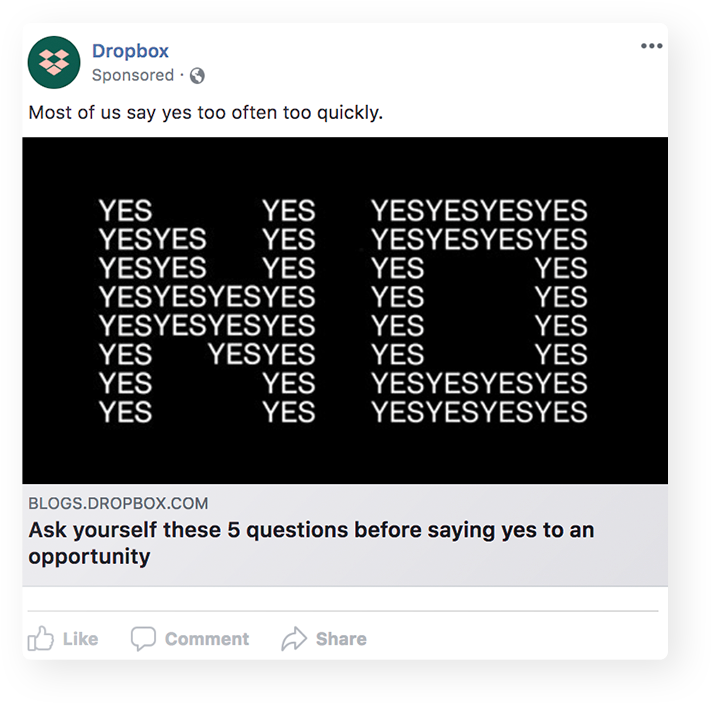Click the globe public audience icon
Image resolution: width=711 pixels, height=703 pixels.
(197, 76)
